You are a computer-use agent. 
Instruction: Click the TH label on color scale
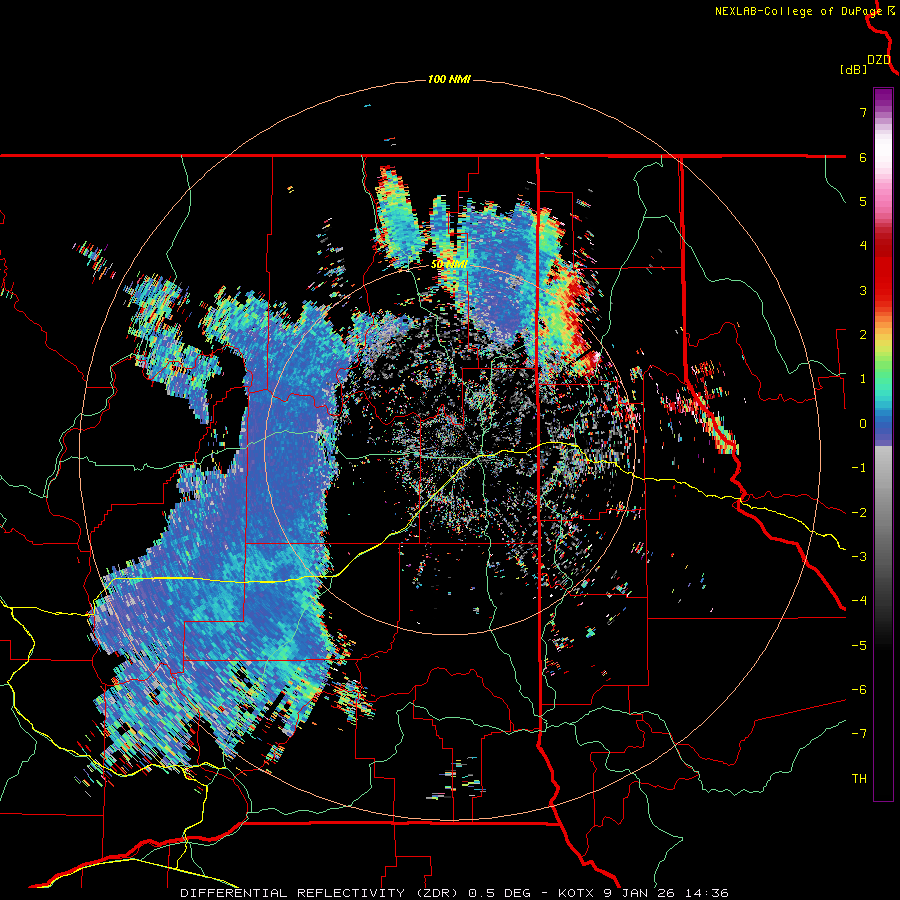pos(859,779)
